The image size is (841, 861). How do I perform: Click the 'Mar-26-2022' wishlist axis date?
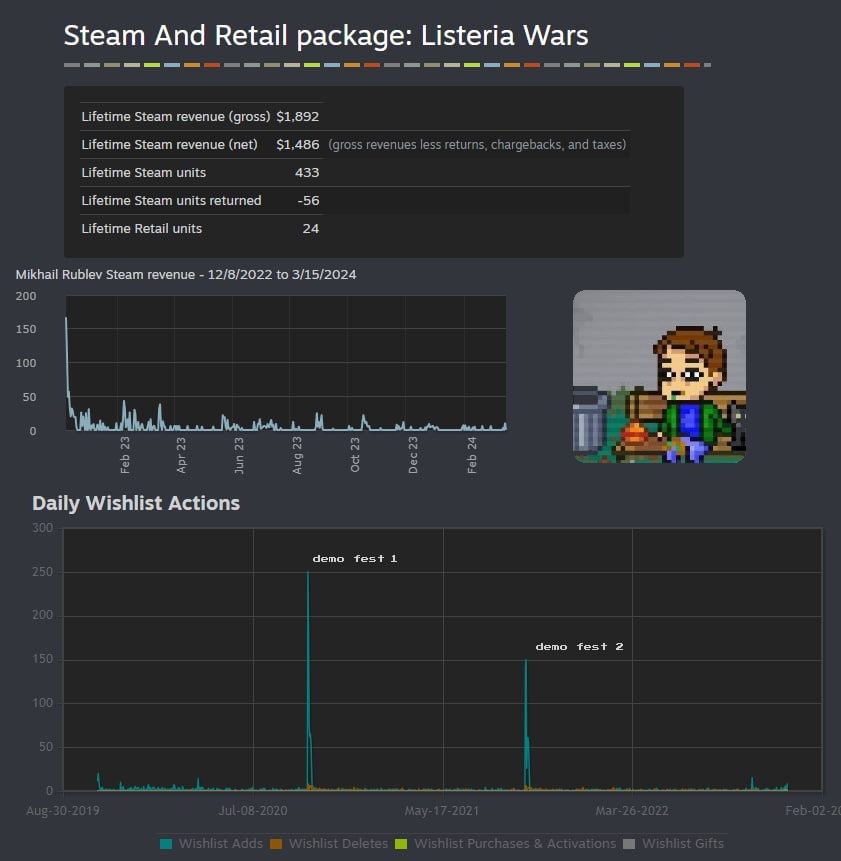pos(632,810)
